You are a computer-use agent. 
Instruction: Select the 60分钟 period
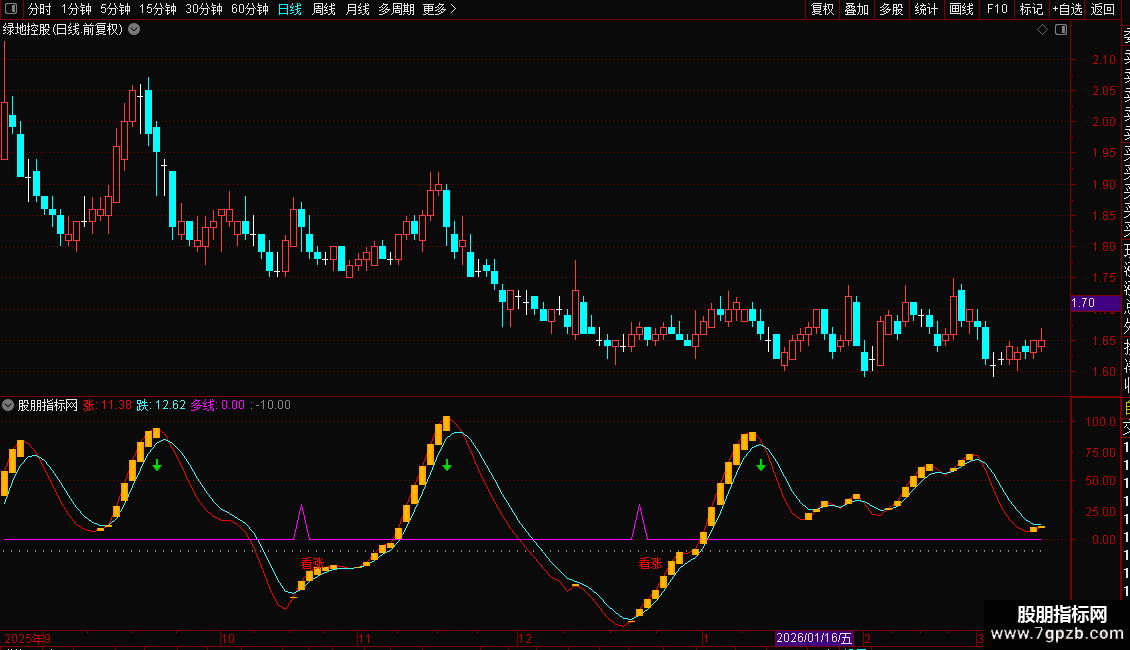tap(249, 10)
